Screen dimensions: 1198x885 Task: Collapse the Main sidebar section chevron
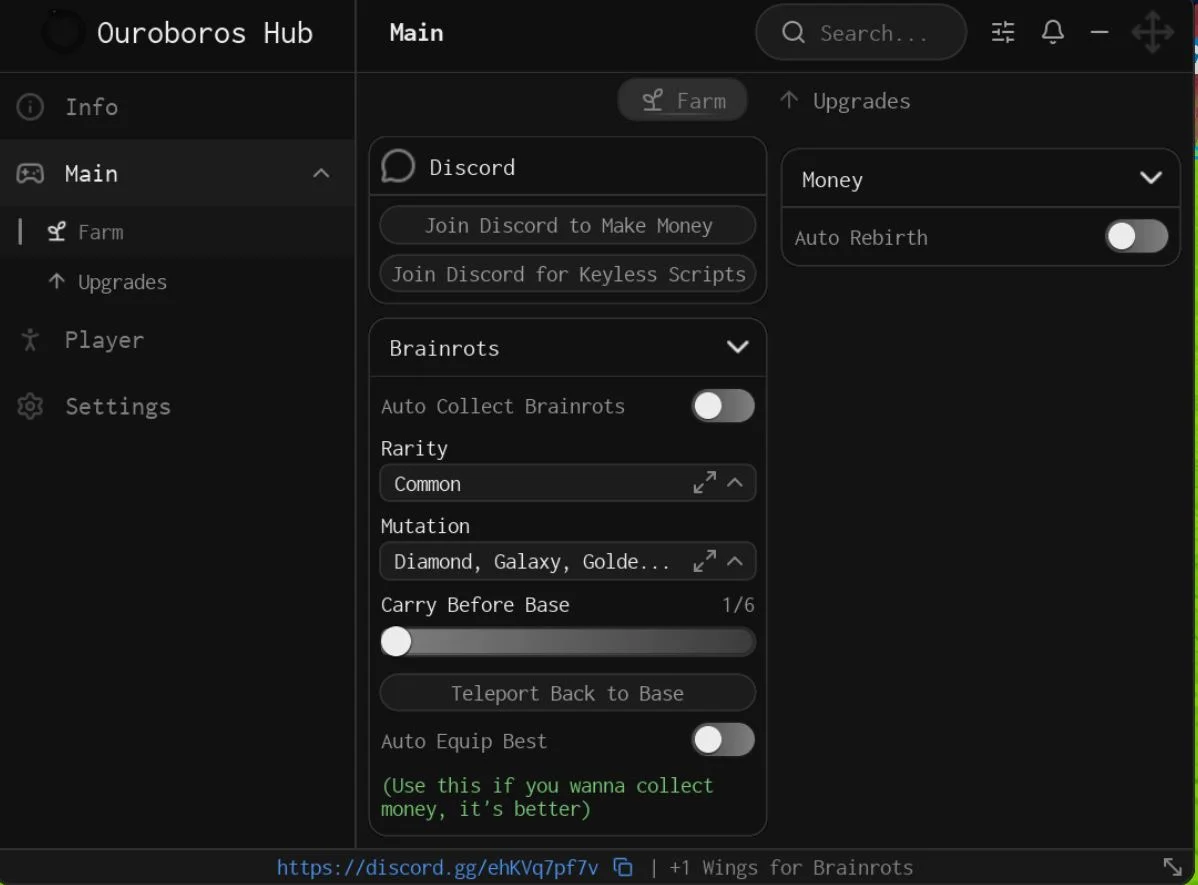click(322, 173)
